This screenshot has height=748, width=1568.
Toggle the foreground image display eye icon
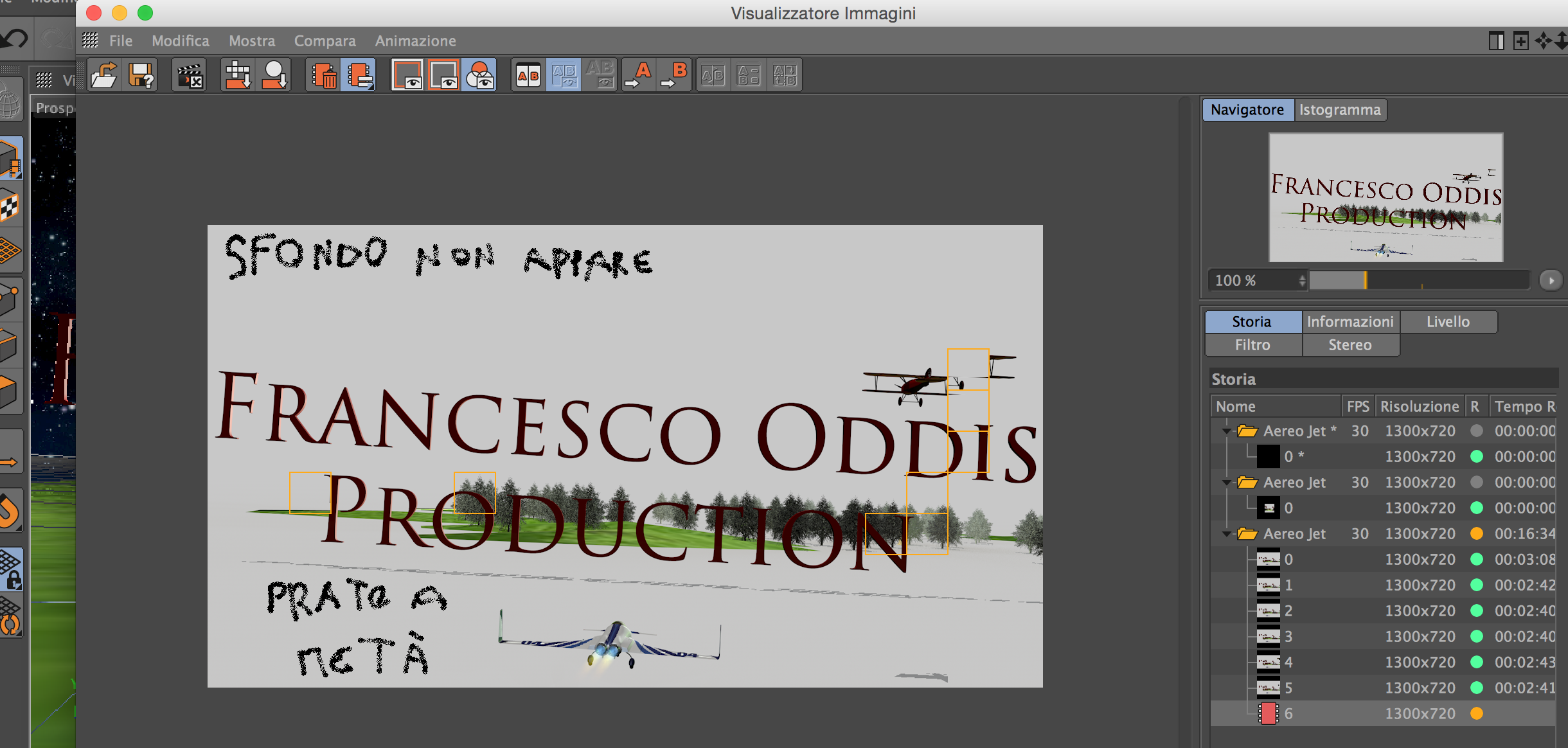(407, 76)
